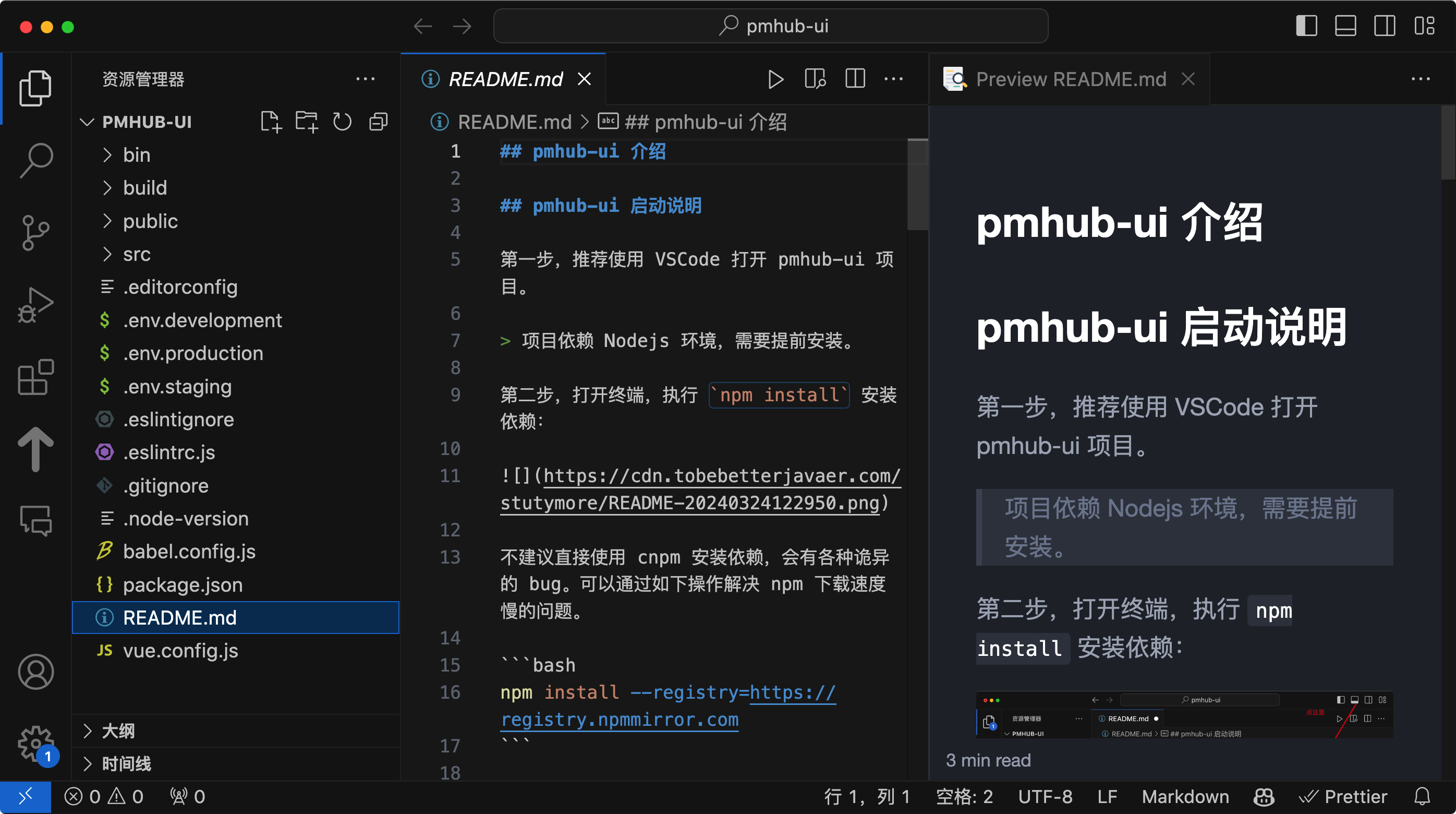Screen dimensions: 1456x814
Task: Open the registry.npmmirror.com link
Action: point(668,706)
